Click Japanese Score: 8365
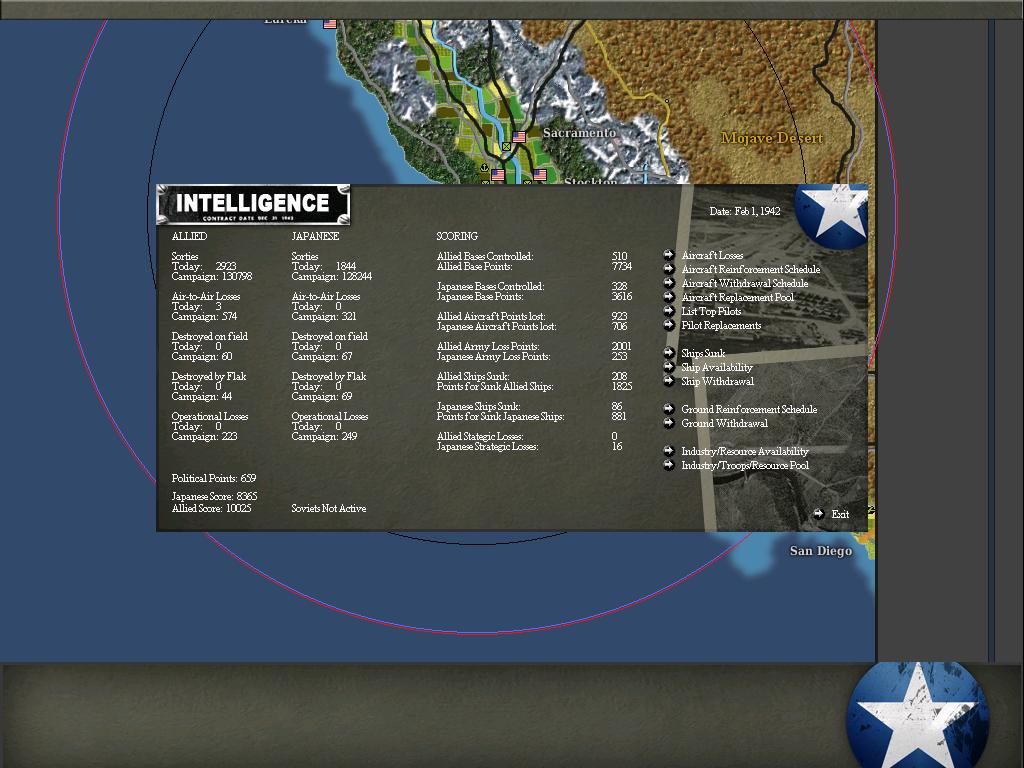This screenshot has width=1024, height=768. pyautogui.click(x=214, y=496)
